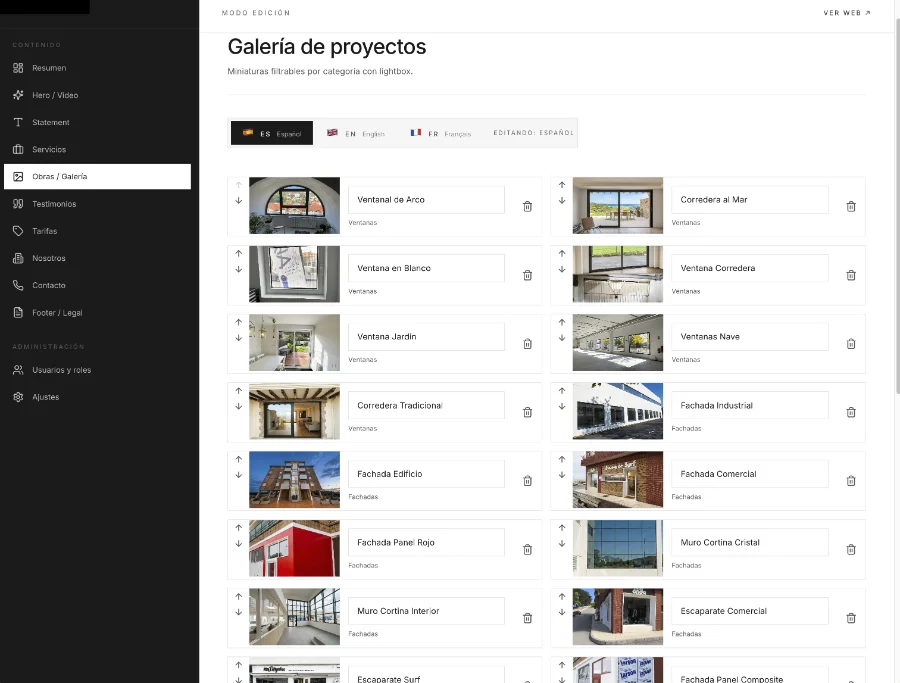
Task: Switch to the FR Français language tab
Action: 441,133
